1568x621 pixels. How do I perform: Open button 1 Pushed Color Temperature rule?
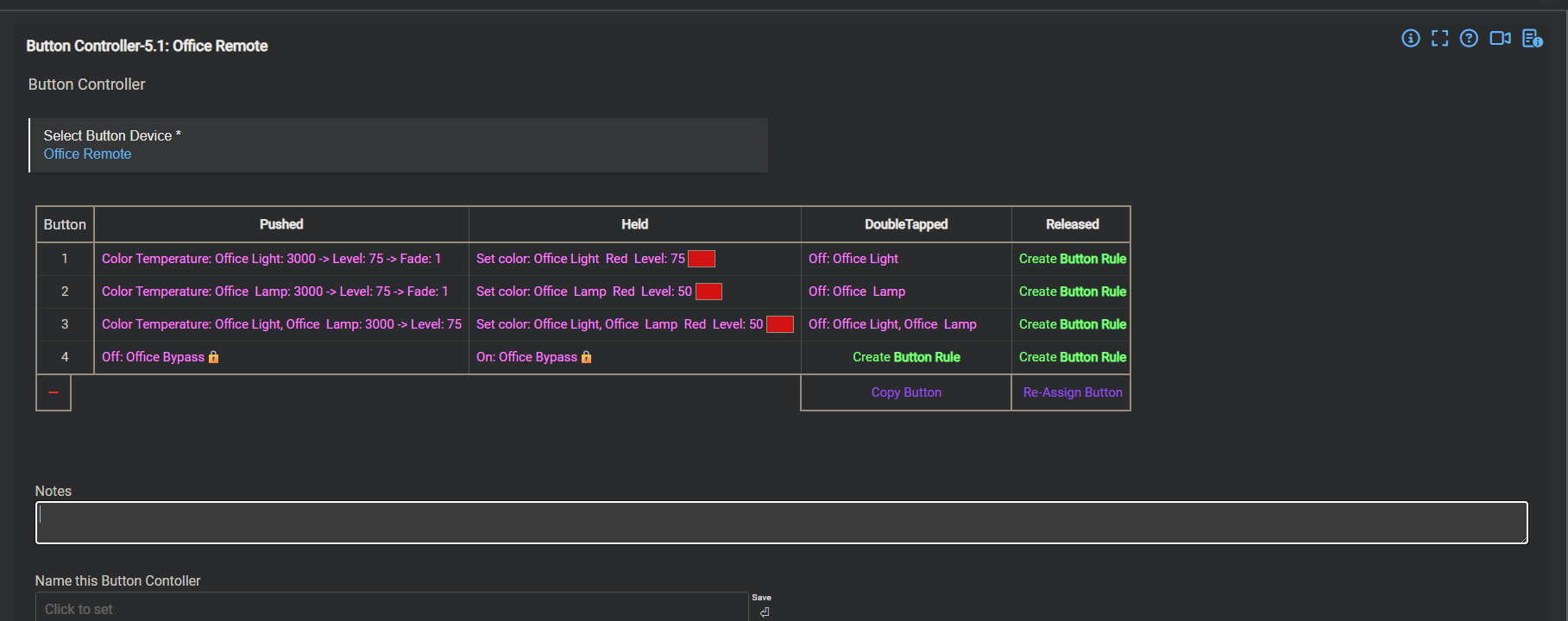(x=271, y=259)
